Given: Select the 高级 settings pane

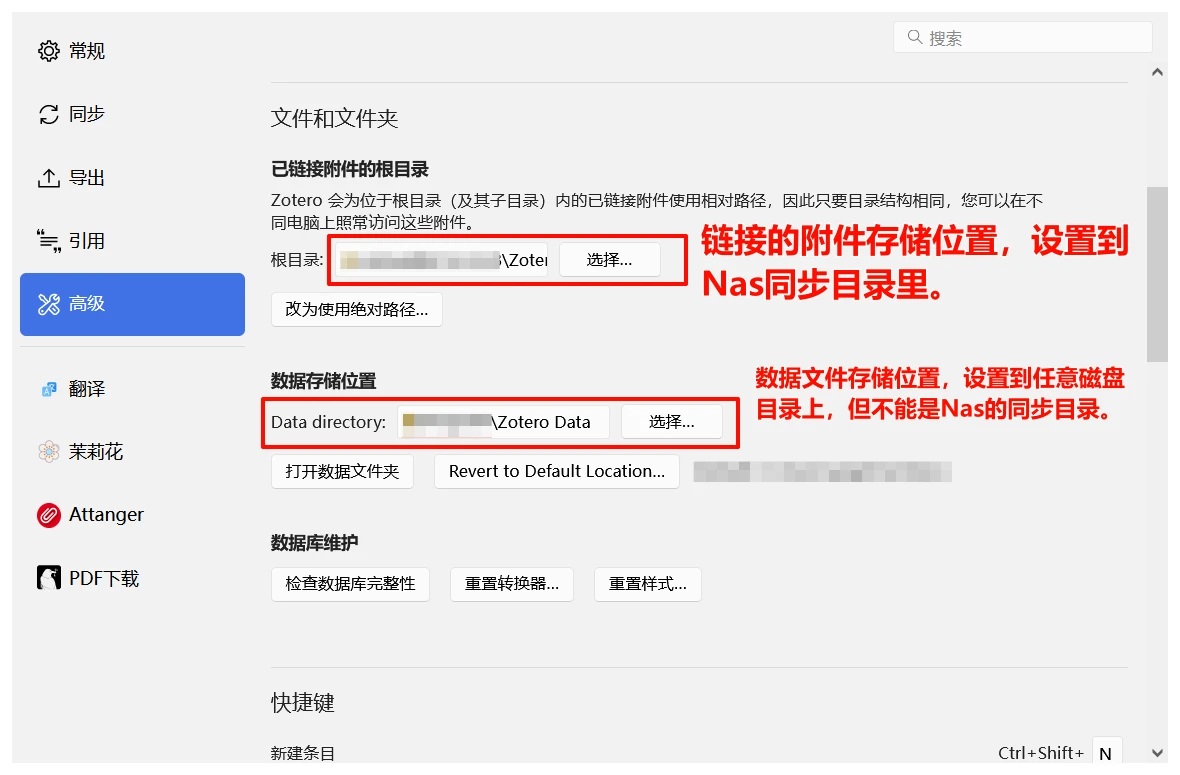Looking at the screenshot, I should tap(132, 304).
